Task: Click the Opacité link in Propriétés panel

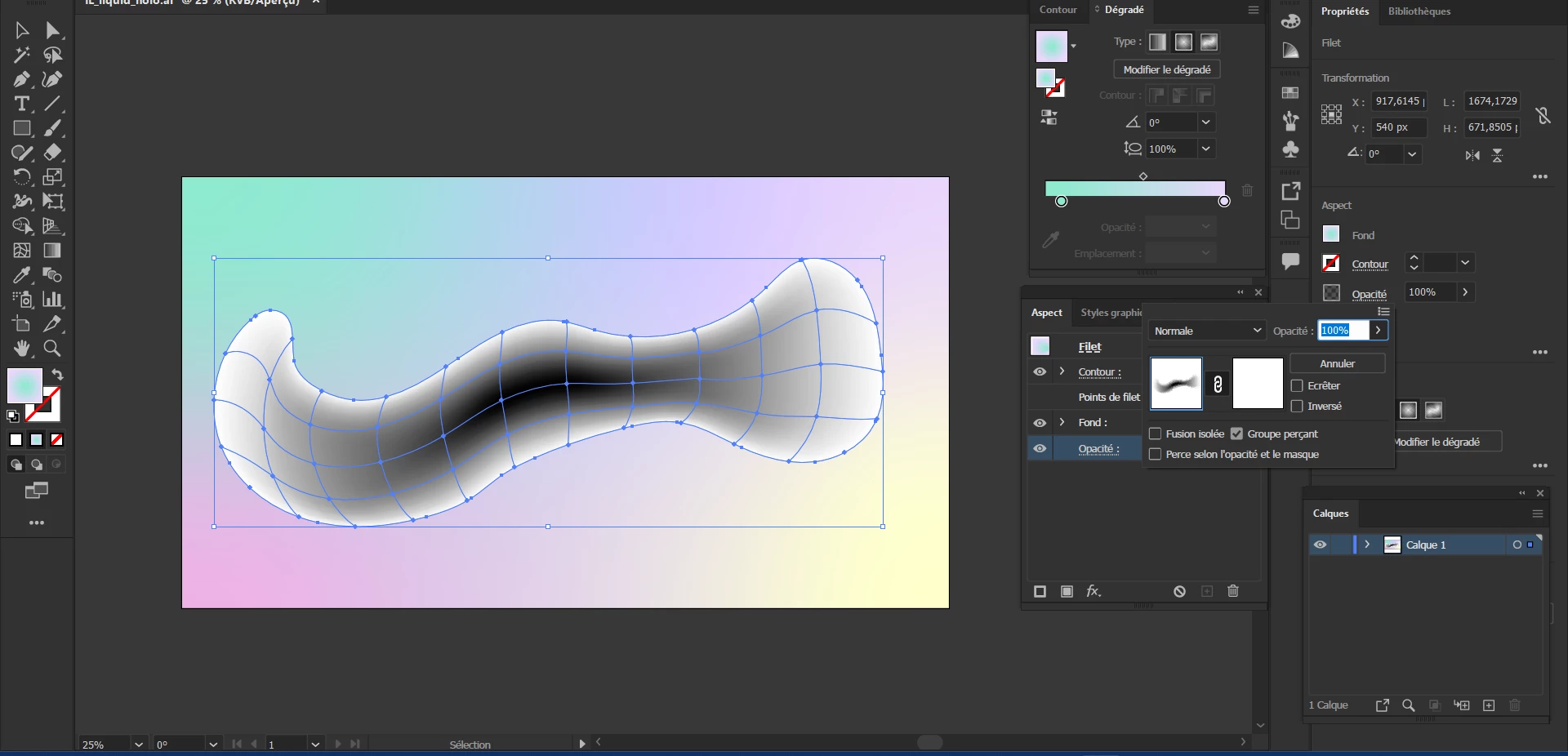Action: tap(1369, 294)
